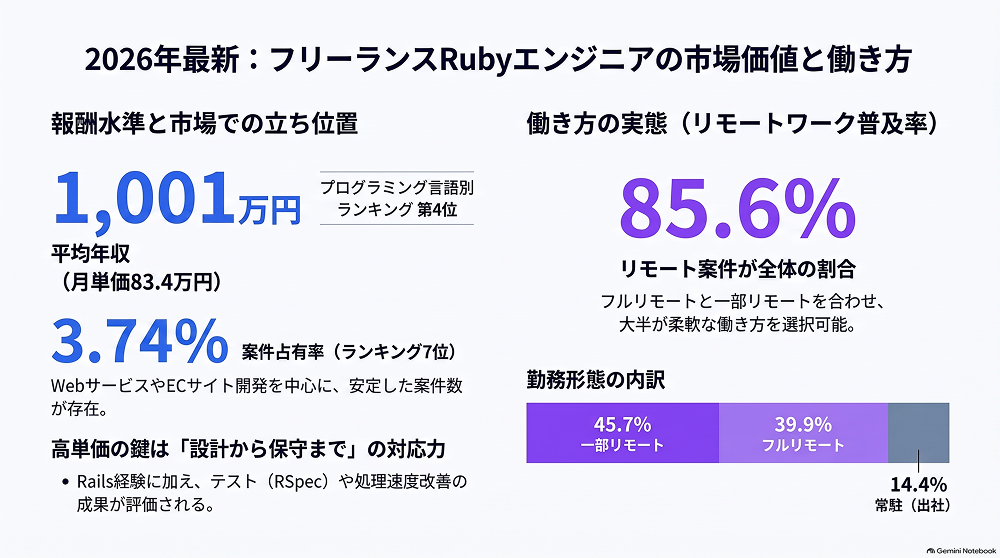Screen dimensions: 1000x558
Task: Click the Gemini Notebook watermark text
Action: (966, 550)
